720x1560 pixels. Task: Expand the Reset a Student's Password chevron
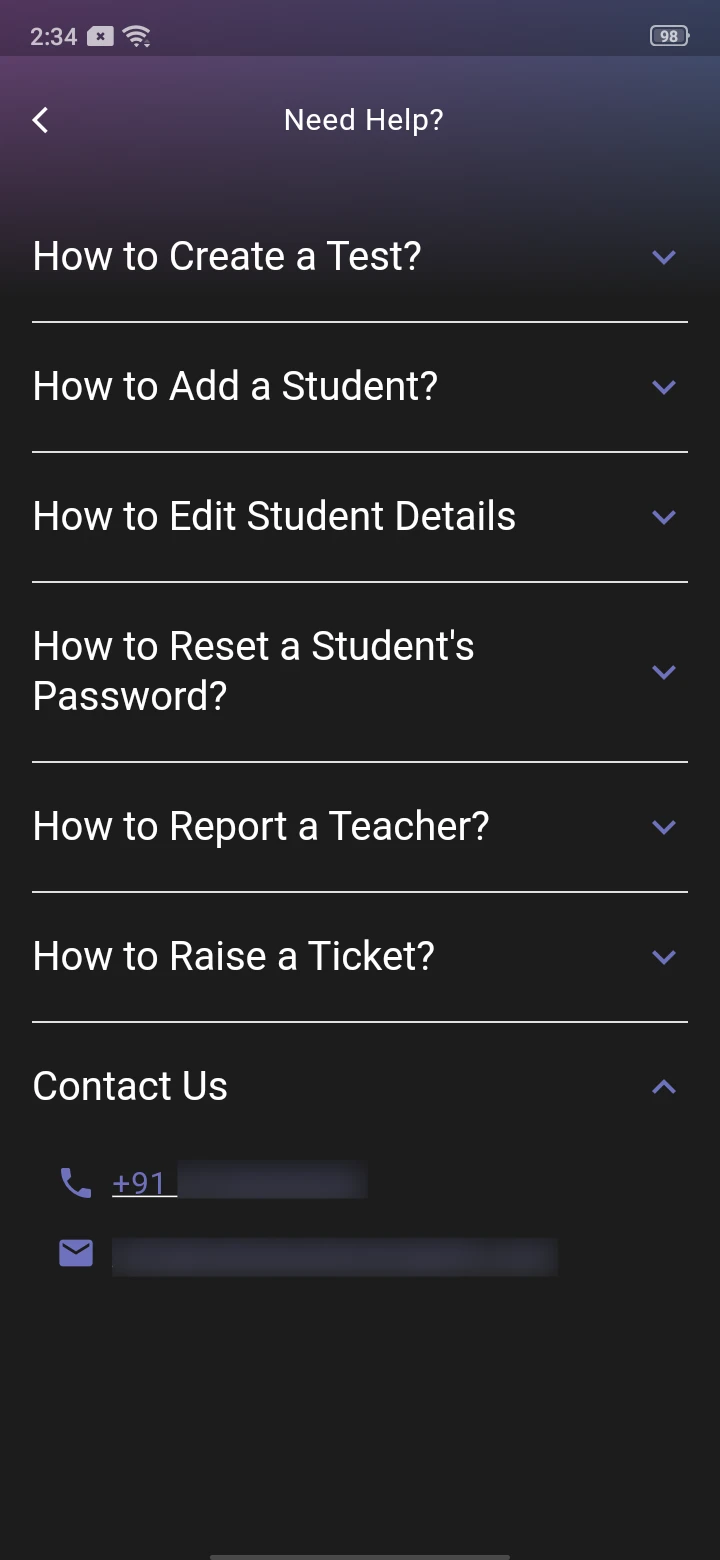click(x=664, y=672)
